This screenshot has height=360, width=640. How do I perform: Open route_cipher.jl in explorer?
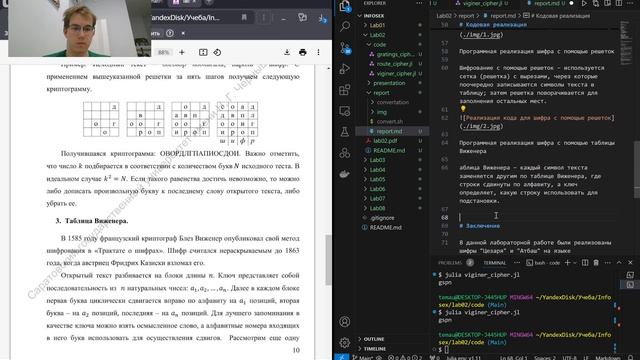(394, 64)
